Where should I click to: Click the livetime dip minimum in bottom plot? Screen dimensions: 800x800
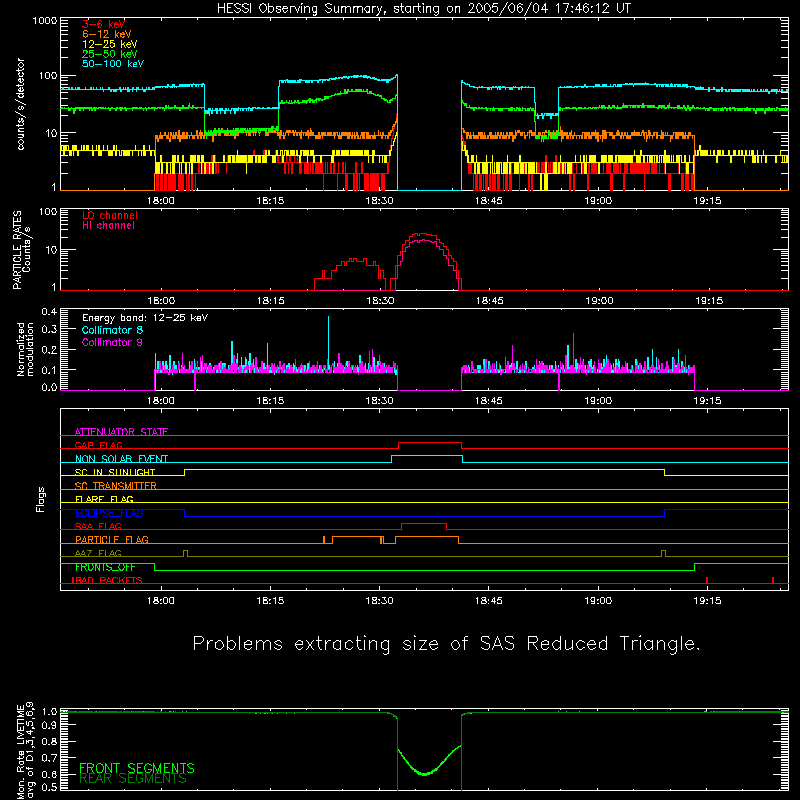point(424,774)
